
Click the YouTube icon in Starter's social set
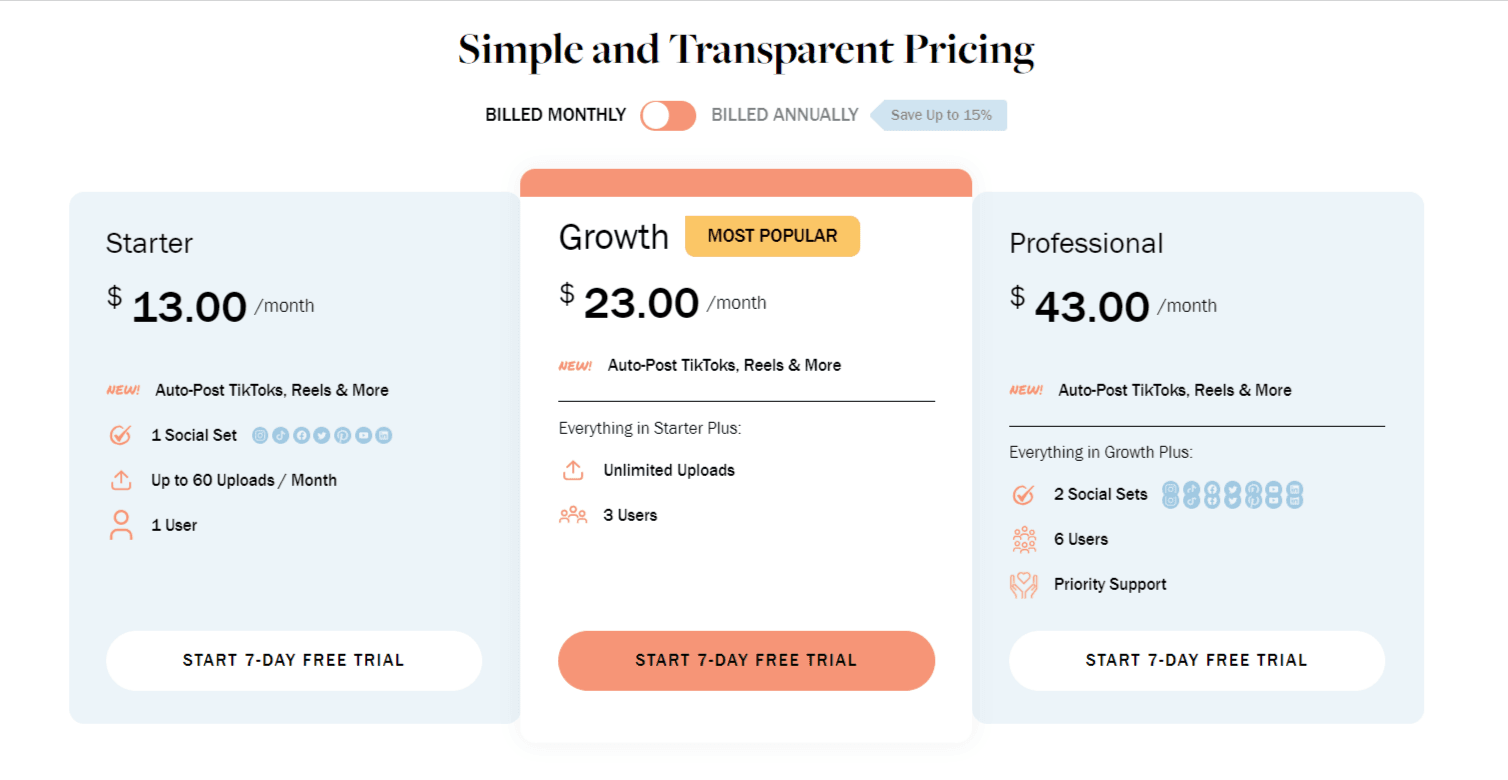(x=362, y=435)
